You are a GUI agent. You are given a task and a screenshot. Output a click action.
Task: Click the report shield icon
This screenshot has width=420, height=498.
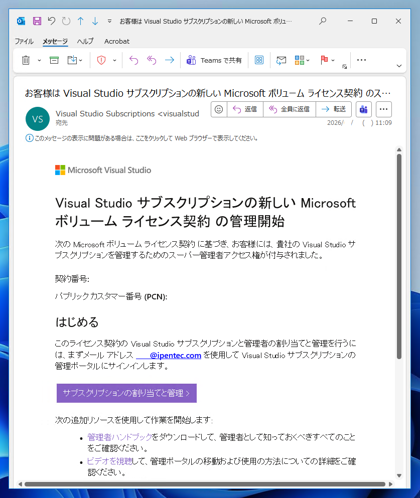click(101, 60)
